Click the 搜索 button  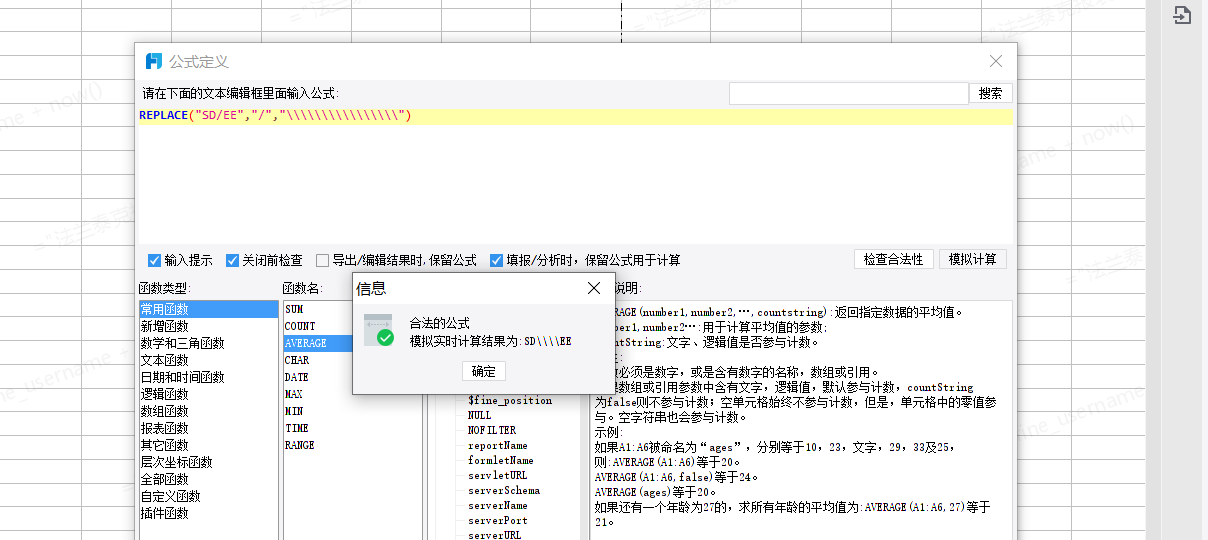(990, 93)
